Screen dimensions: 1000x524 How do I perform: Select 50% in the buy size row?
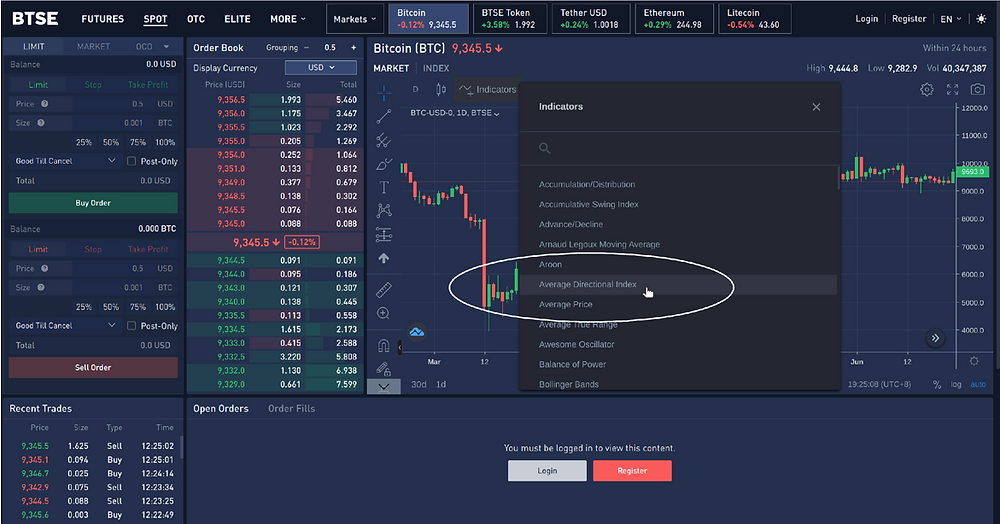111,142
